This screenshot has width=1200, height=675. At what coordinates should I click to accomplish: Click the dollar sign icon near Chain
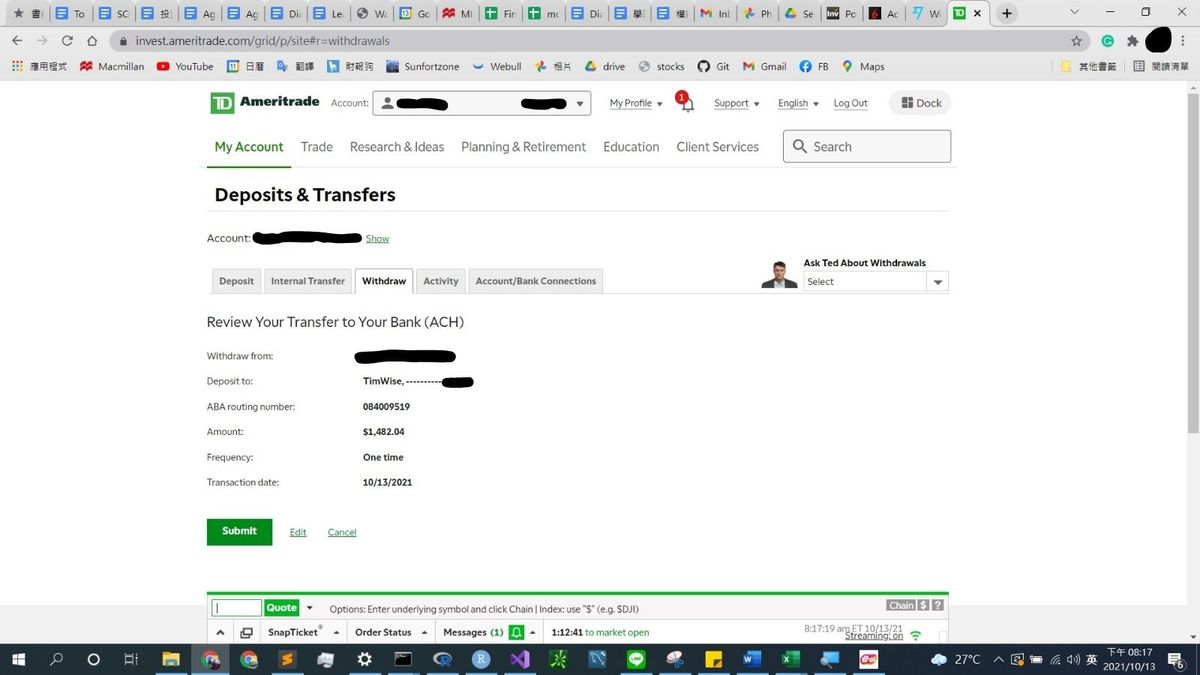click(x=924, y=605)
